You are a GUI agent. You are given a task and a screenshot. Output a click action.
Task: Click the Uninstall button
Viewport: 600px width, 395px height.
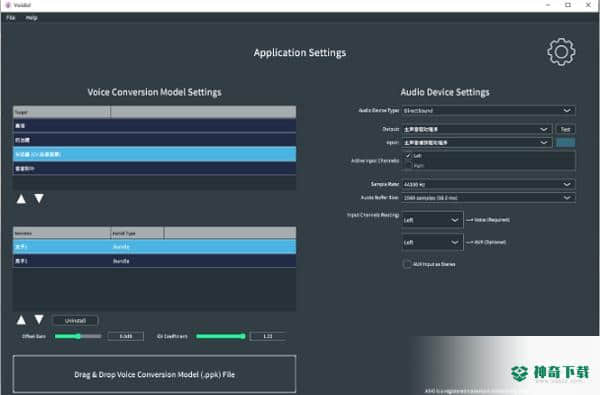pyautogui.click(x=75, y=320)
